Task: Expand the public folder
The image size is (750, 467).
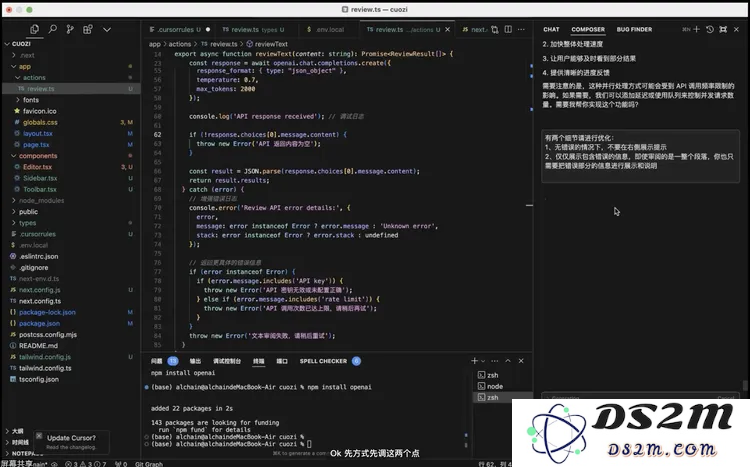Action: click(x=28, y=211)
